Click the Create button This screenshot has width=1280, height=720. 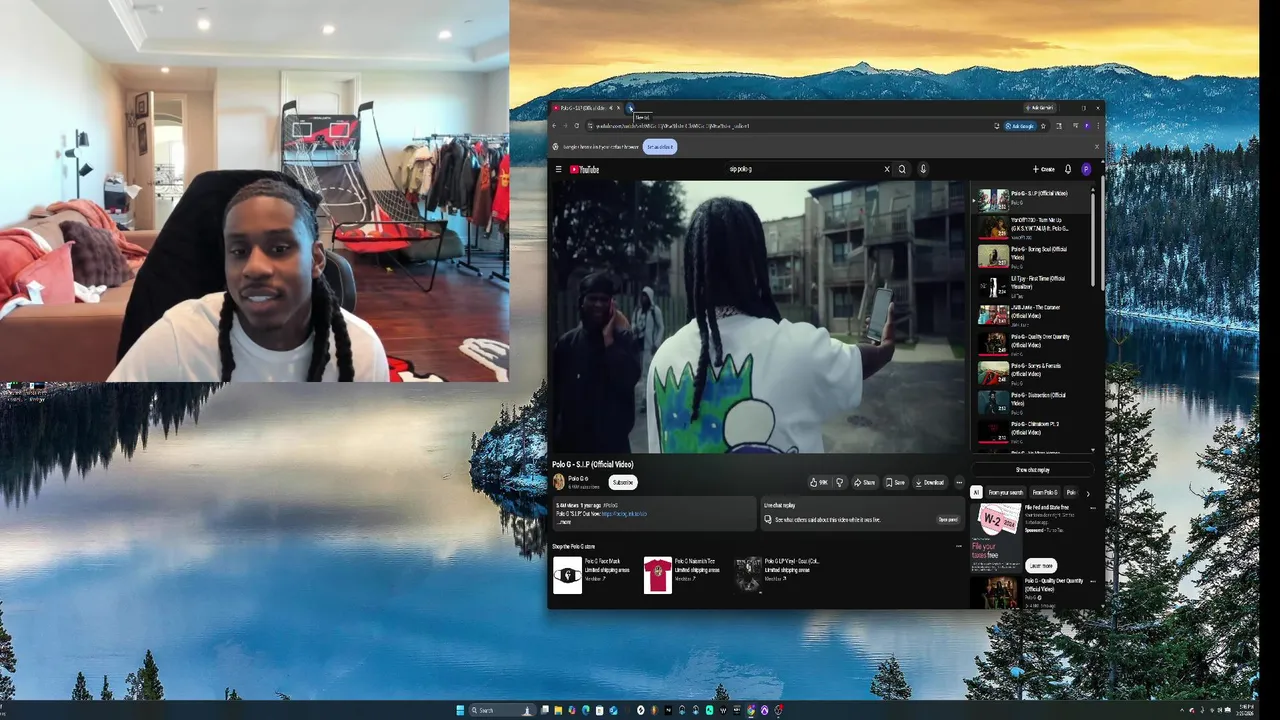click(x=1043, y=170)
